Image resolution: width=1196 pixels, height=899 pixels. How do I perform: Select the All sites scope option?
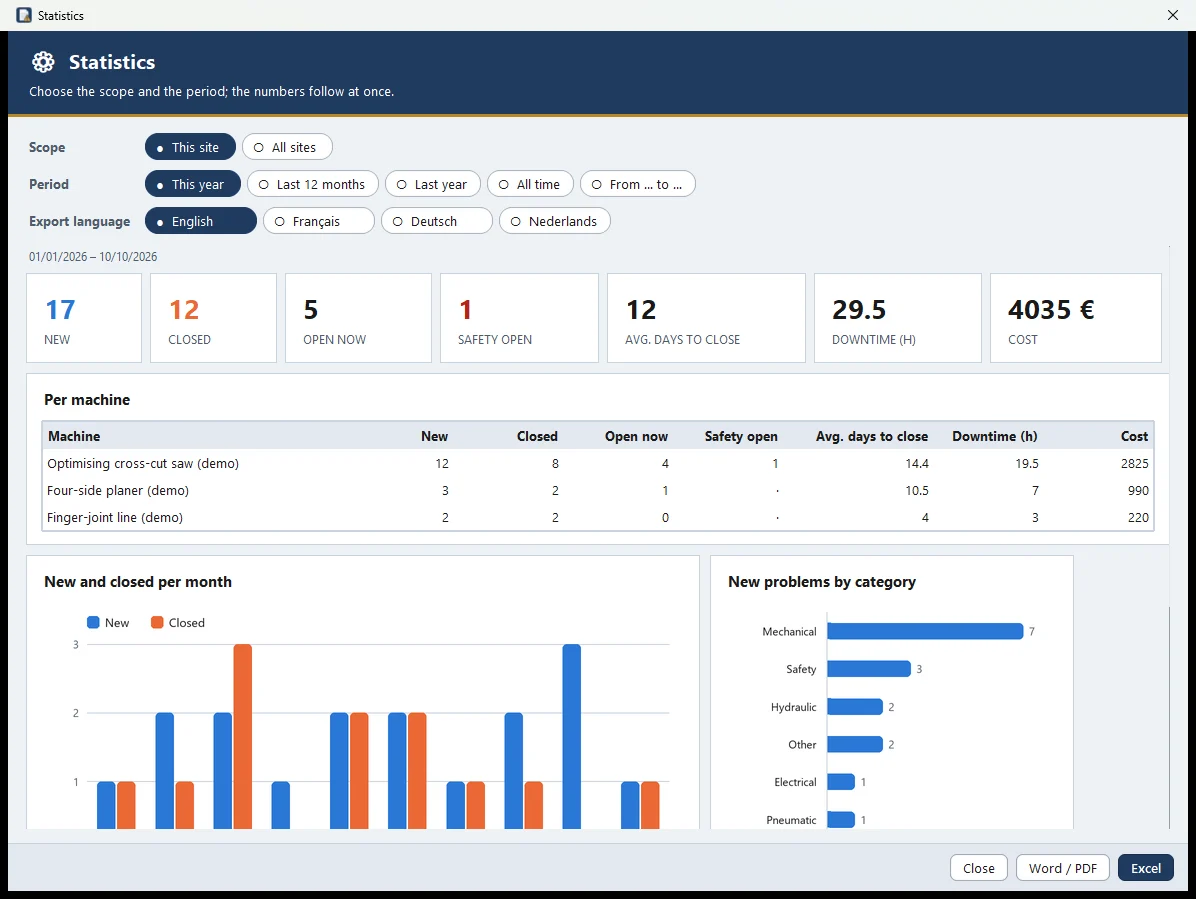(287, 147)
